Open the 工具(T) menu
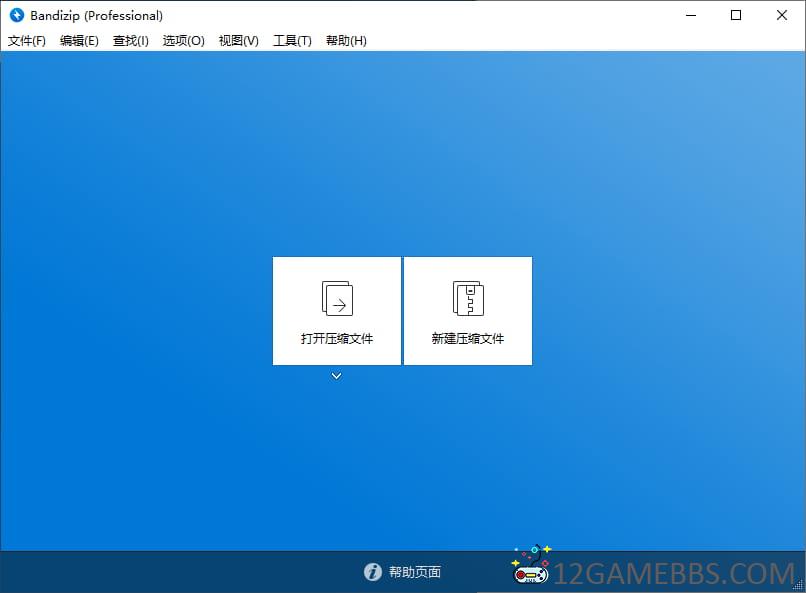806x593 pixels. (x=292, y=41)
